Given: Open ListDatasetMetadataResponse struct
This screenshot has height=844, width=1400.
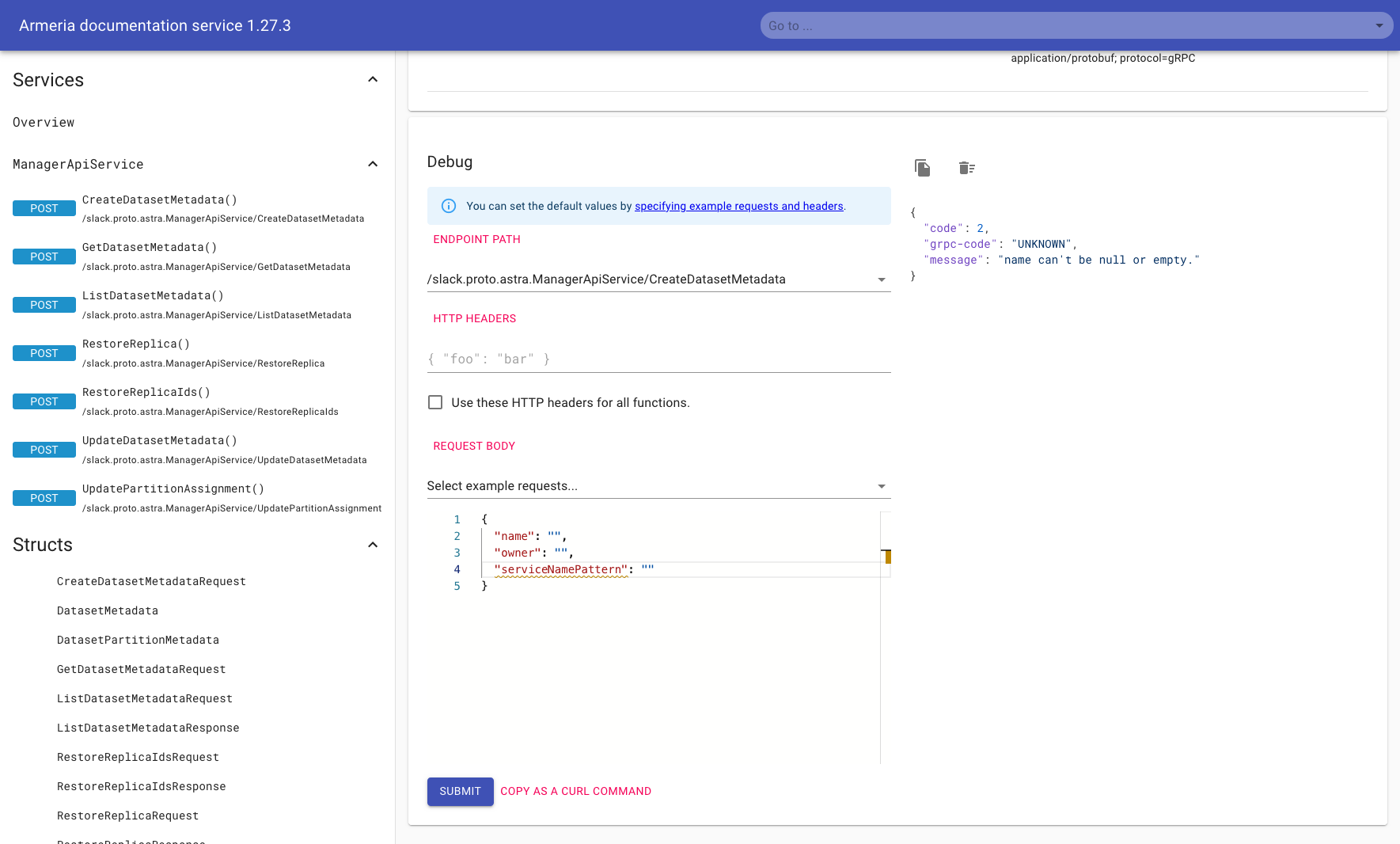Looking at the screenshot, I should [148, 728].
